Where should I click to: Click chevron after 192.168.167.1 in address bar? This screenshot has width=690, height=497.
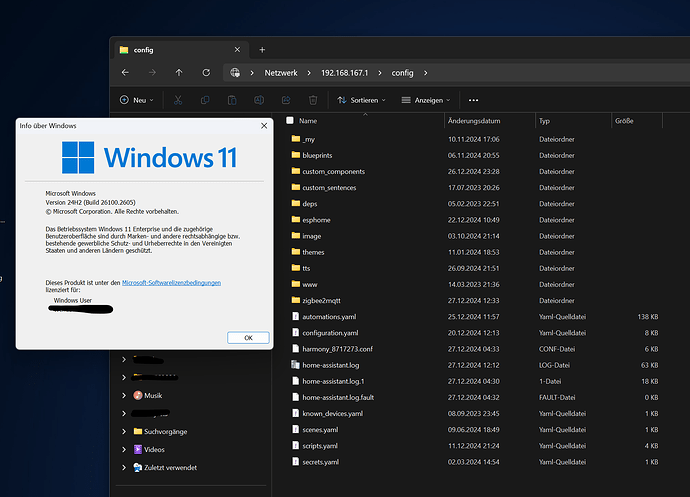380,73
